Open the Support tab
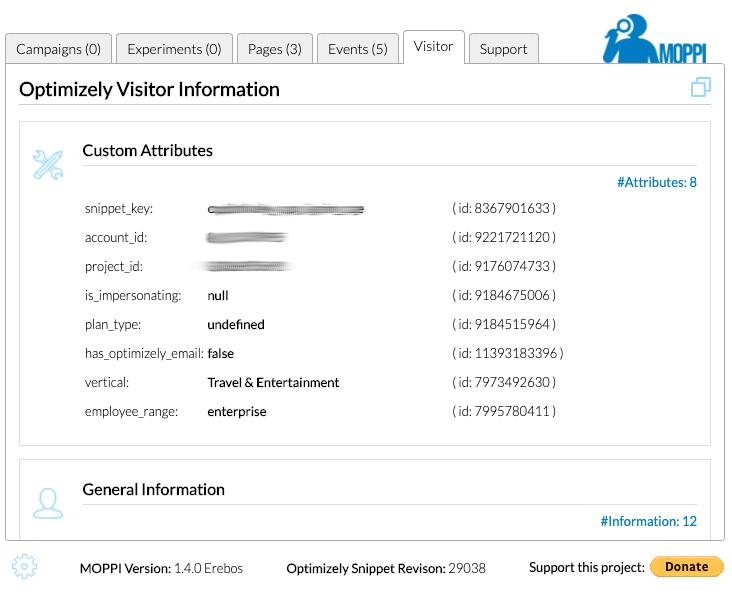 point(503,49)
